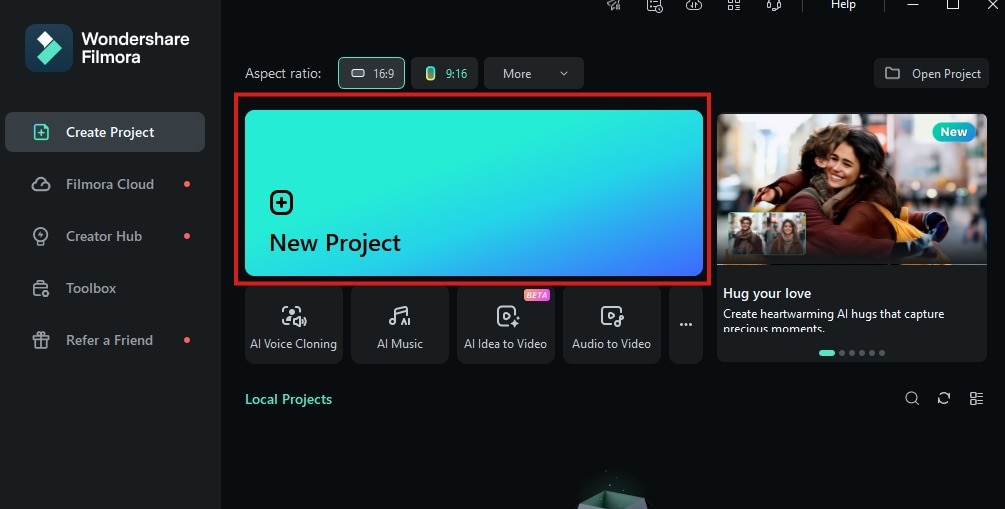Click the Hug your love title
This screenshot has width=1005, height=509.
point(767,293)
